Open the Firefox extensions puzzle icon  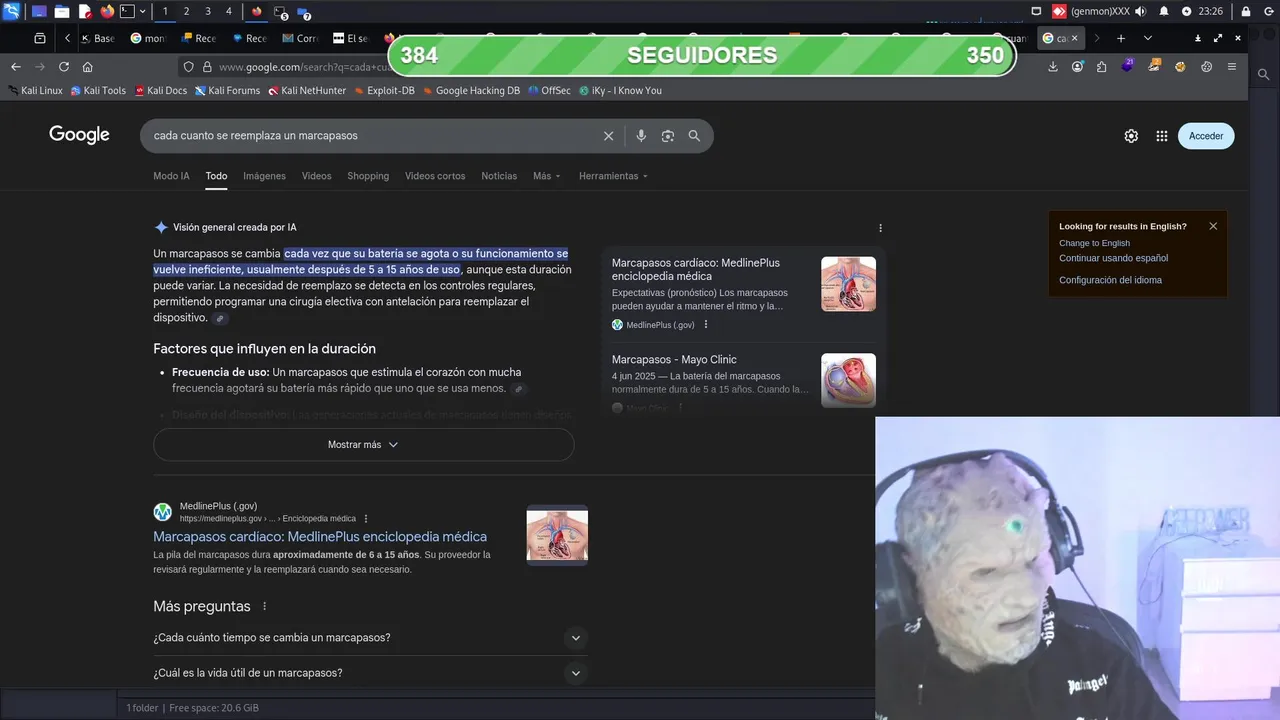tap(1102, 67)
